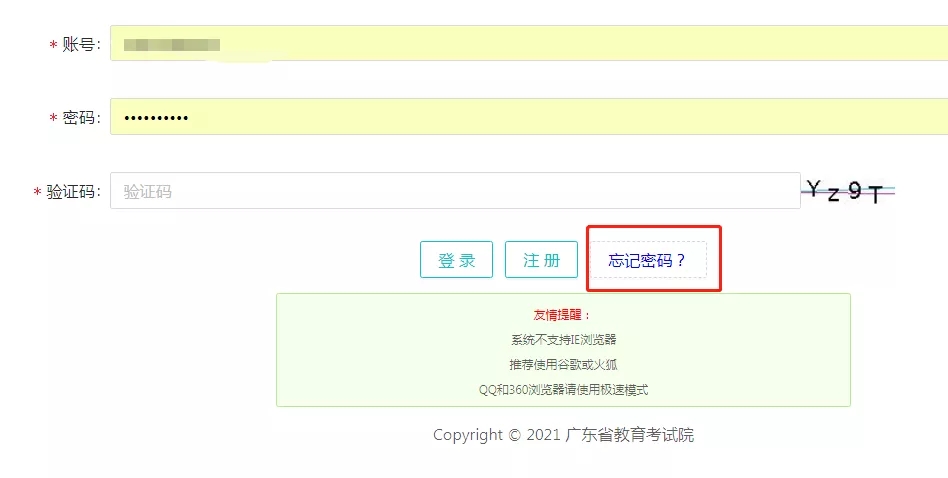Screen dimensions: 948x478
Task: Open the 忘记密码? link
Action: [x=648, y=260]
